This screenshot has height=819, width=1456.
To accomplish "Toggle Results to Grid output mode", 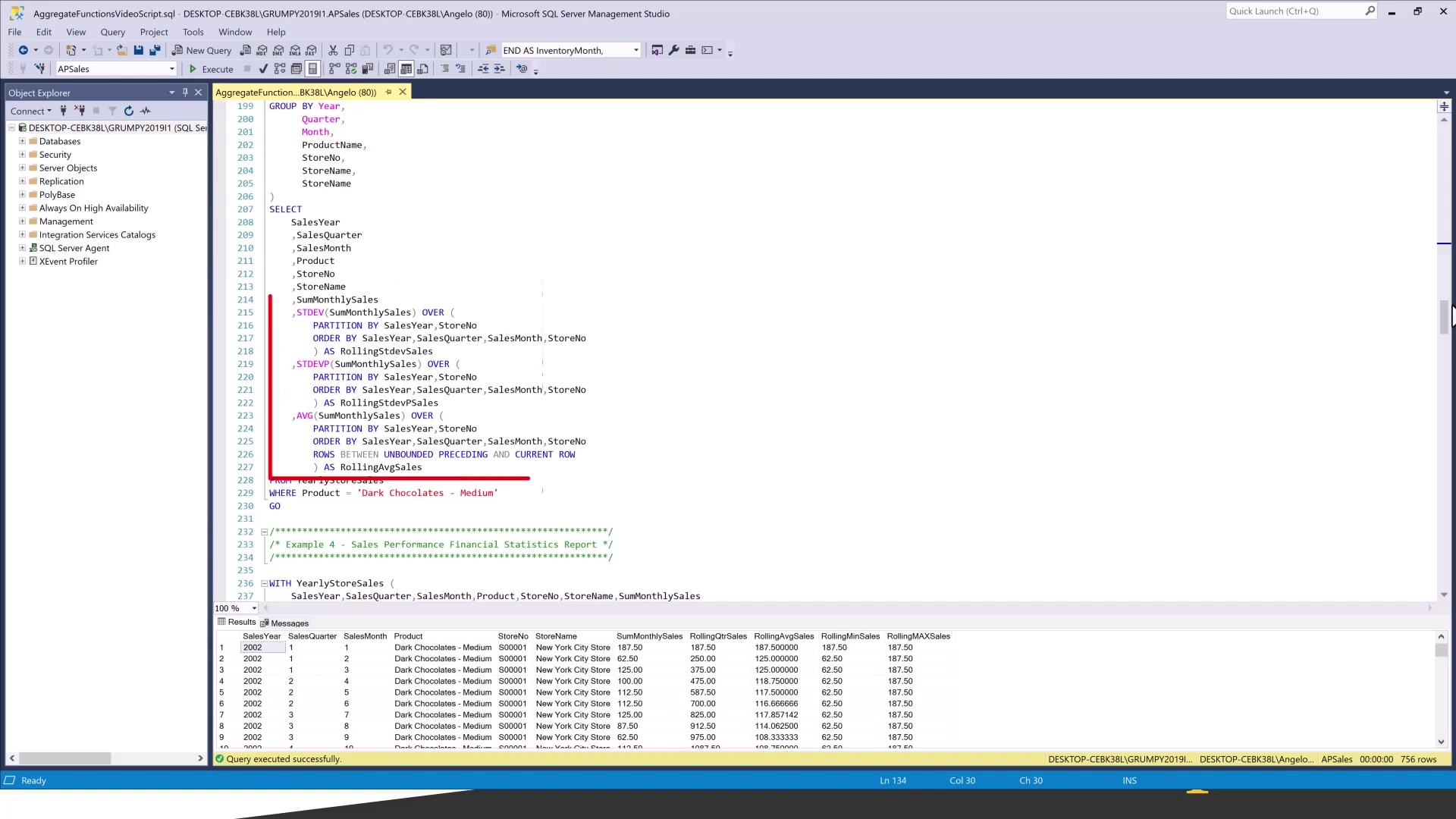I will 406,68.
